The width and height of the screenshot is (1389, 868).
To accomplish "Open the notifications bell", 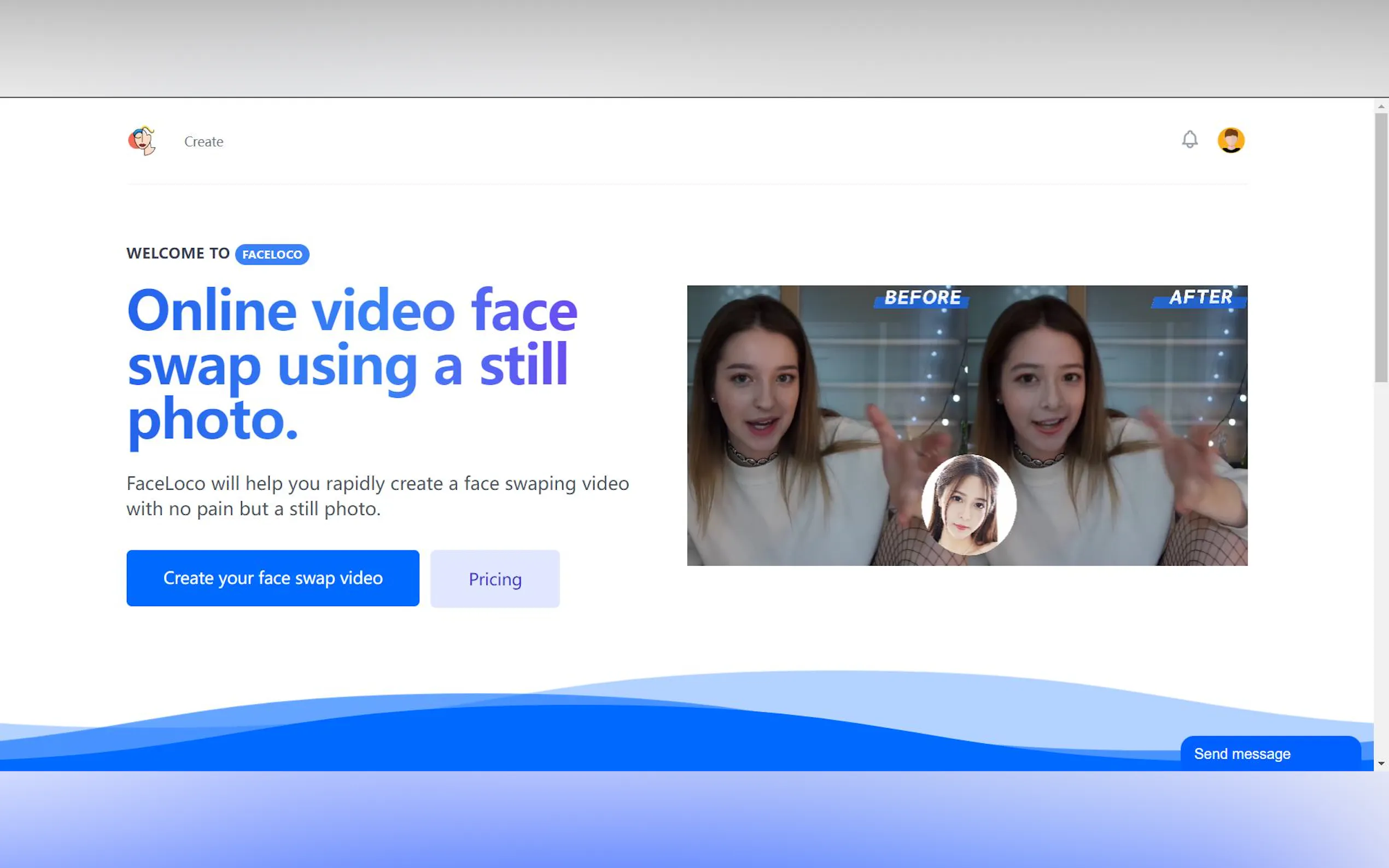I will pos(1189,139).
